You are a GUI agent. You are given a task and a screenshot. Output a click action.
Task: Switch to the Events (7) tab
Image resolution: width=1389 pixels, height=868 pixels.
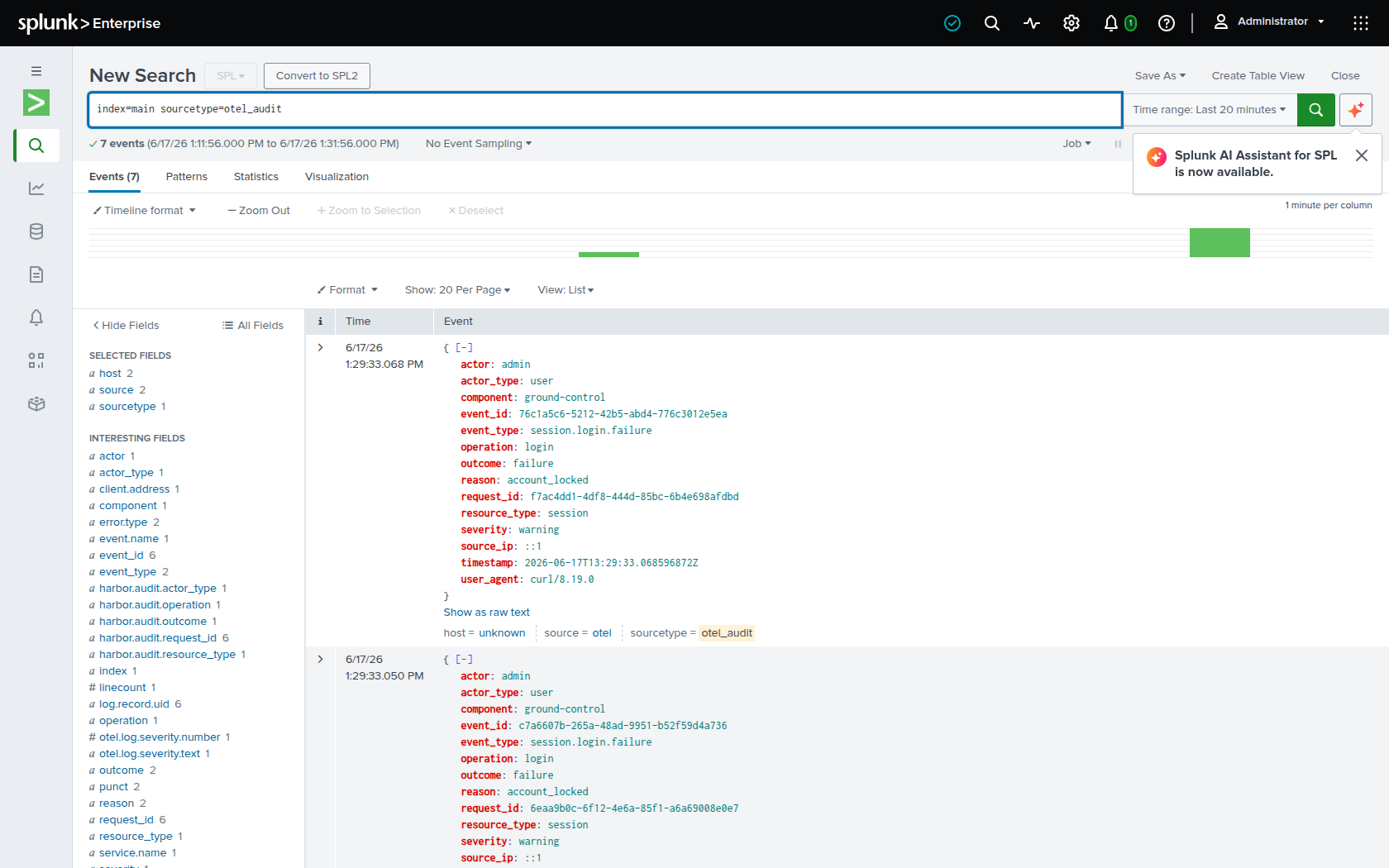tap(114, 177)
